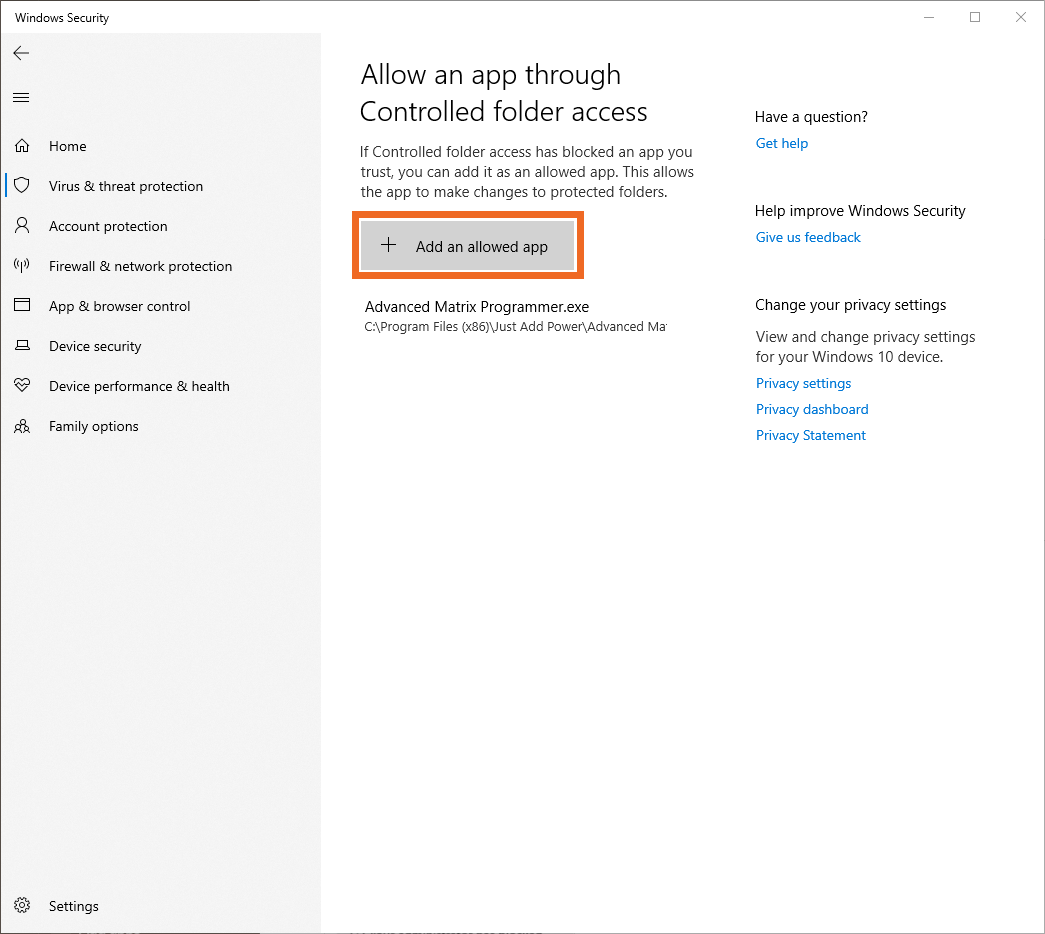The height and width of the screenshot is (934, 1045).
Task: Minimize the Windows Security window
Action: (x=929, y=17)
